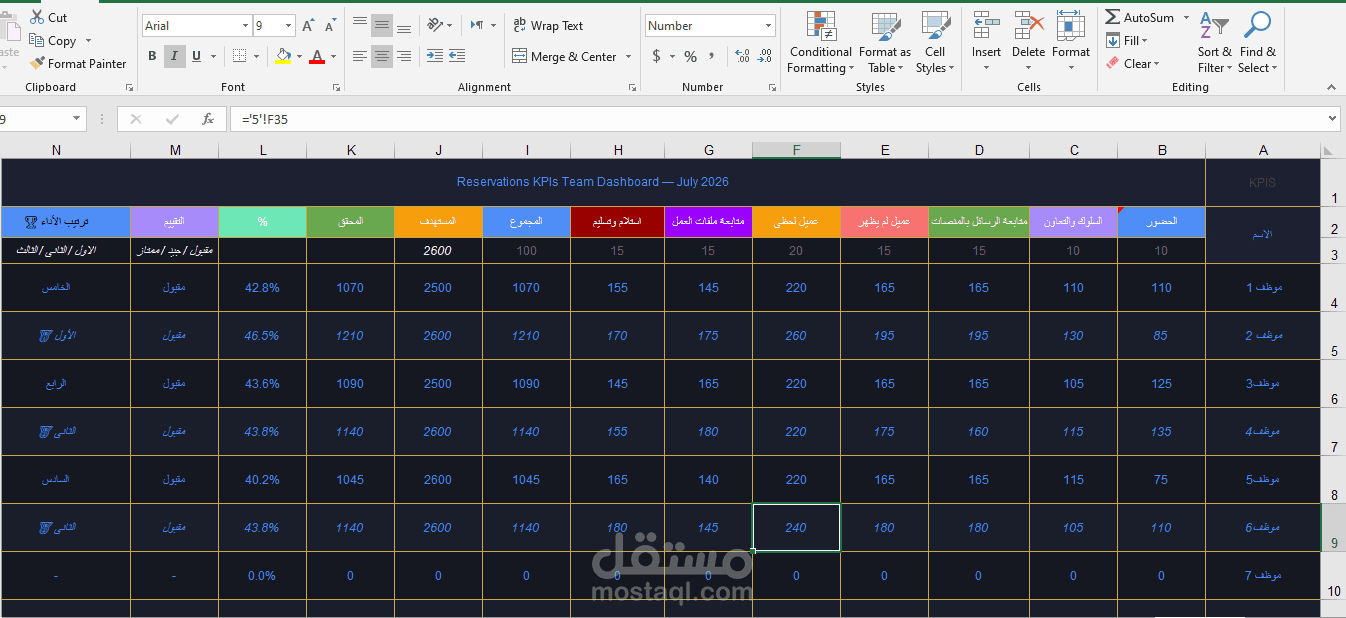
Task: Select the Format Painter brush
Action: 37,63
